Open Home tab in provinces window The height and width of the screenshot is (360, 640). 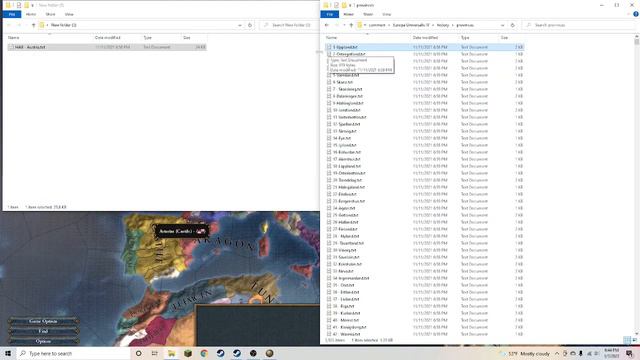point(349,14)
